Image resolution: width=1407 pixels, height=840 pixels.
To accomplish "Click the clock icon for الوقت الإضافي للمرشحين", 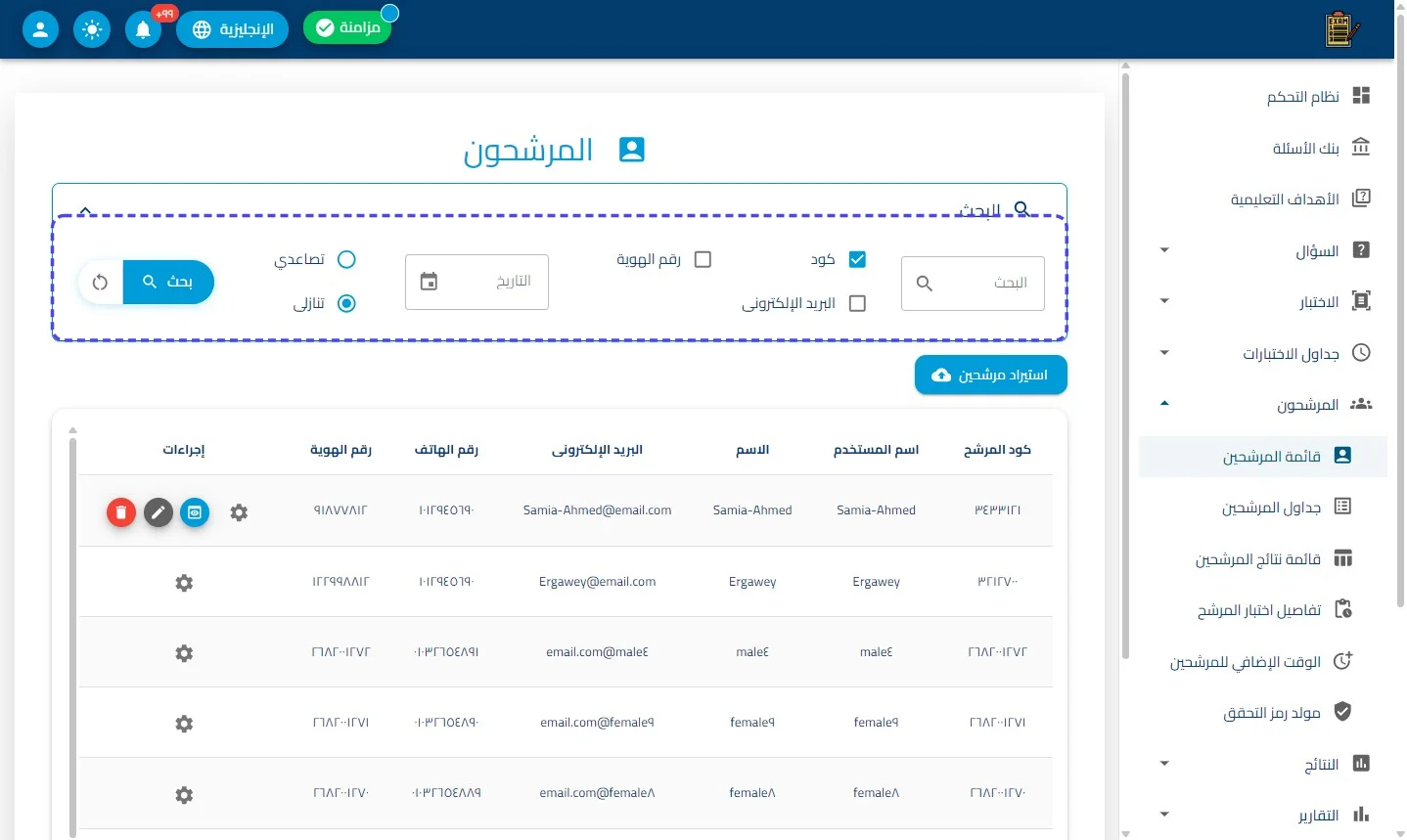I will (x=1342, y=661).
